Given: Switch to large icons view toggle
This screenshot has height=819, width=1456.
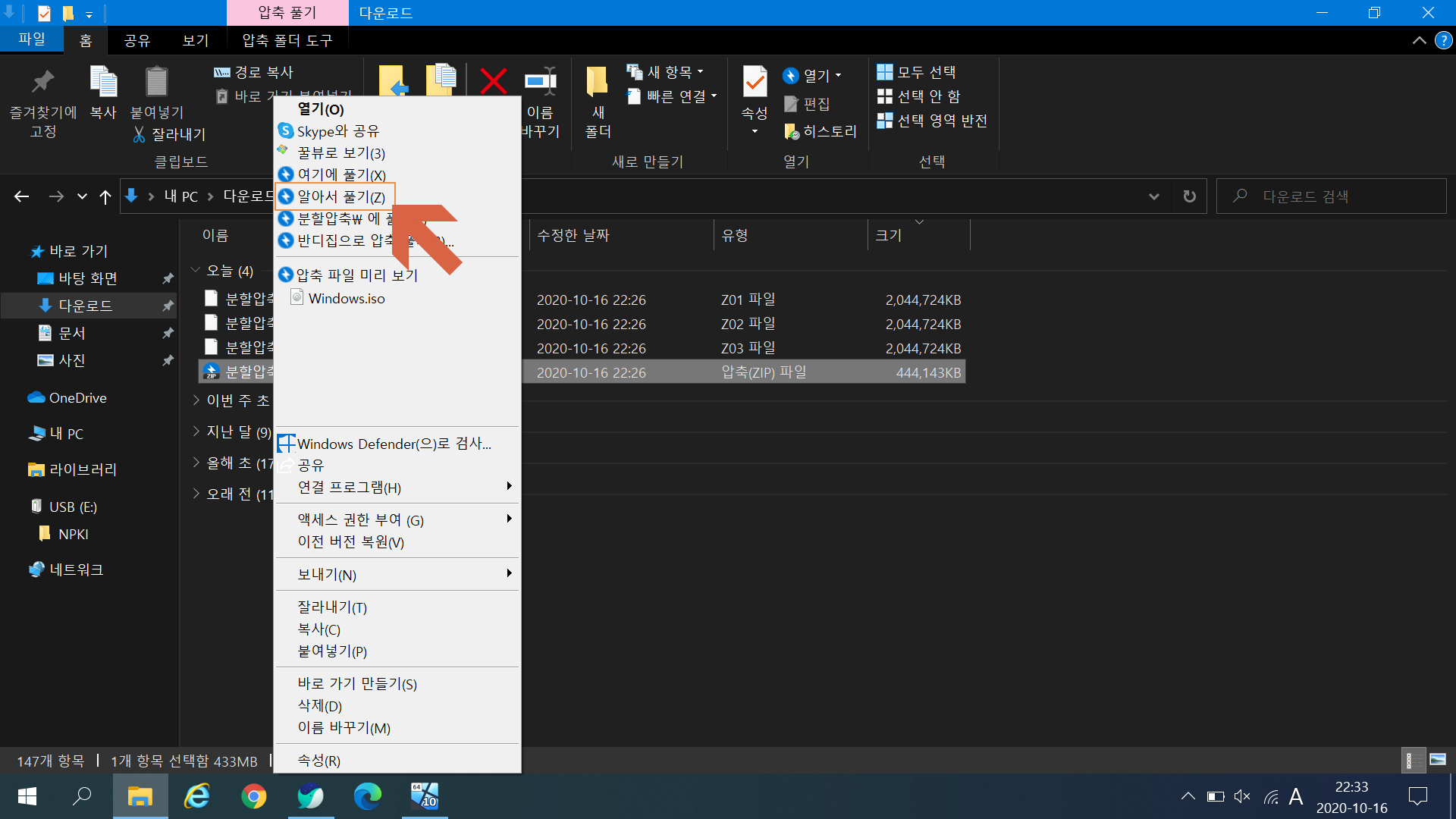Looking at the screenshot, I should [1437, 760].
